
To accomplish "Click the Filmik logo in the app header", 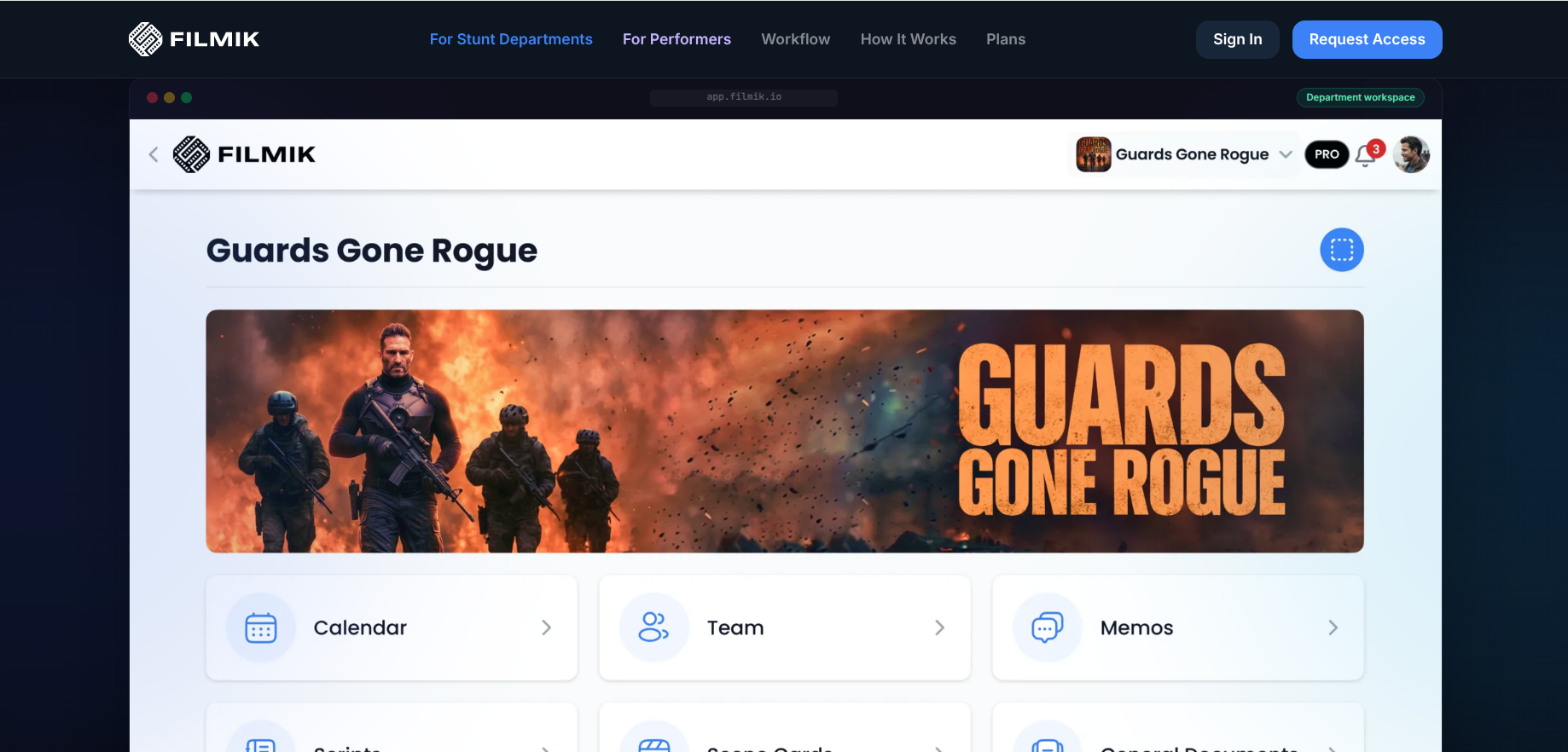I will tap(244, 154).
